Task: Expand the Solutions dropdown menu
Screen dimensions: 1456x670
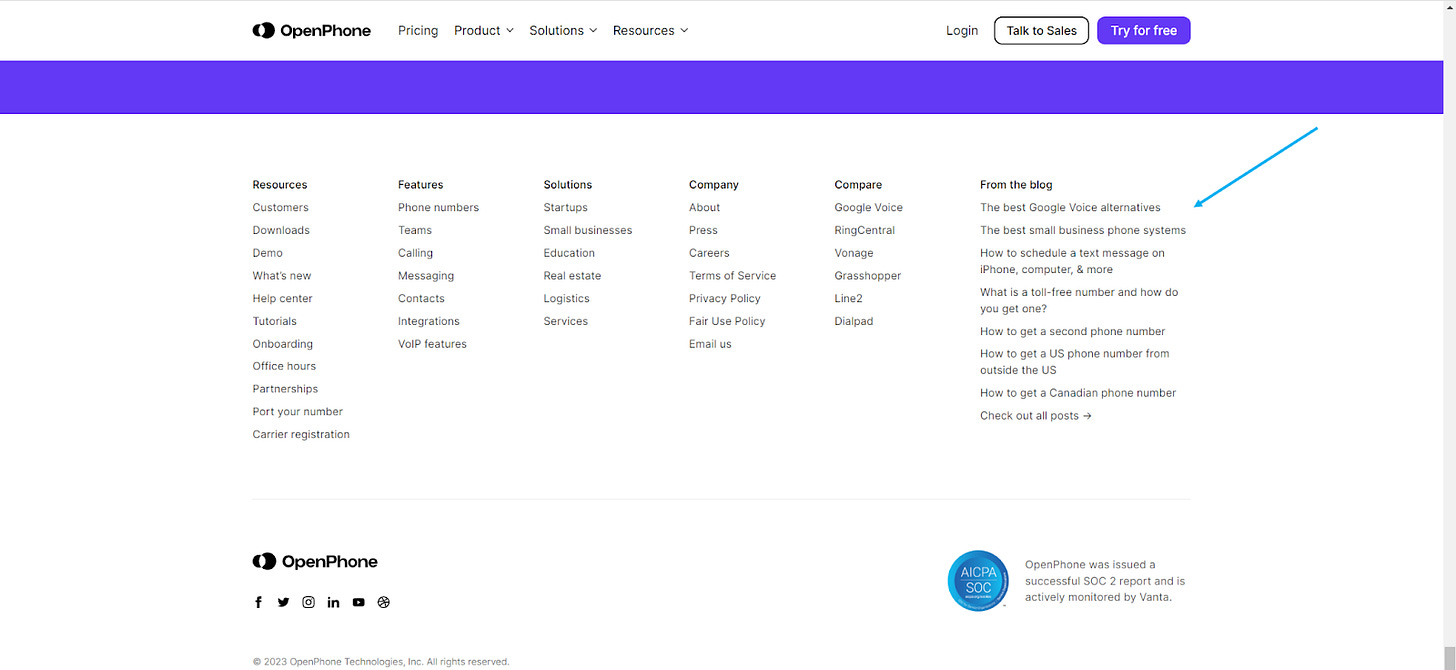Action: (563, 31)
